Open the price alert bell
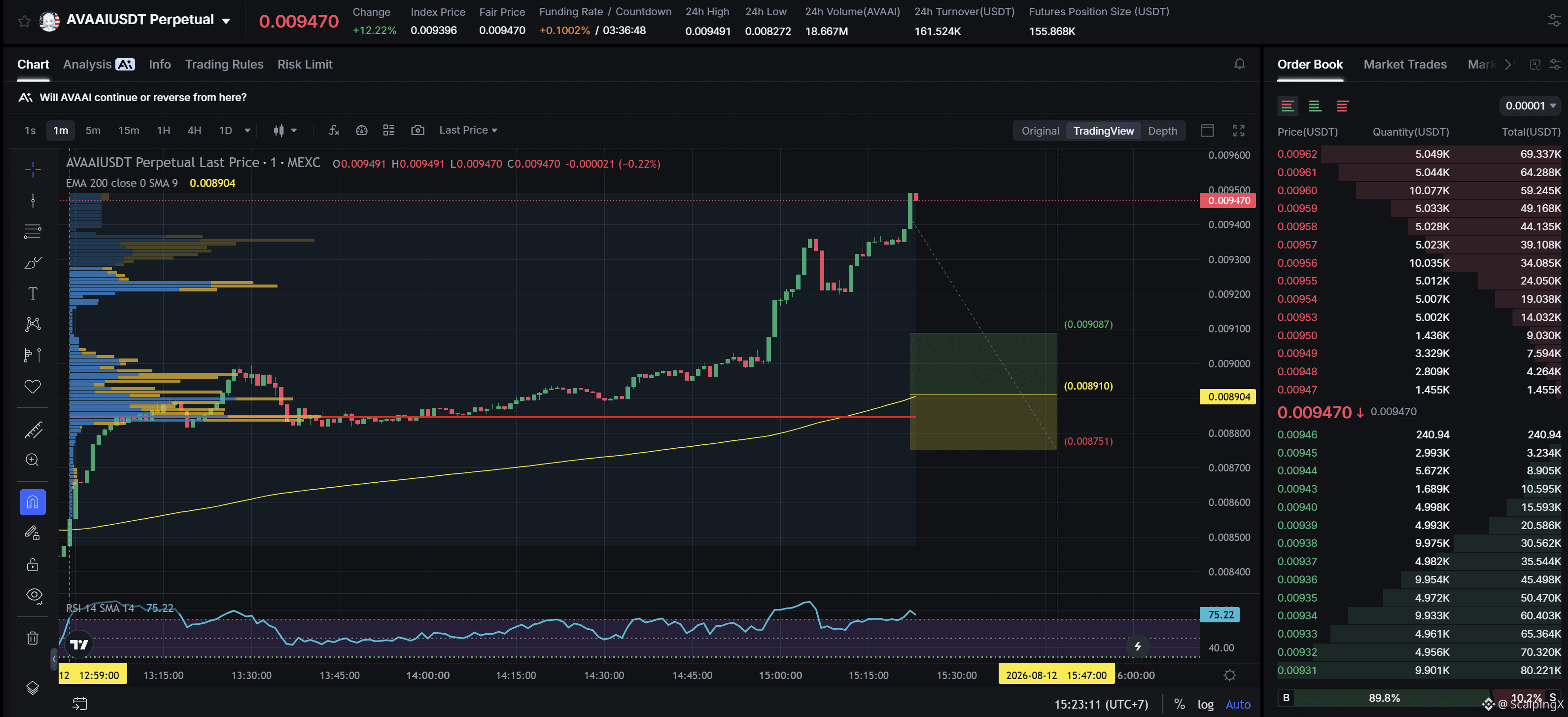The image size is (1568, 717). tap(1239, 64)
